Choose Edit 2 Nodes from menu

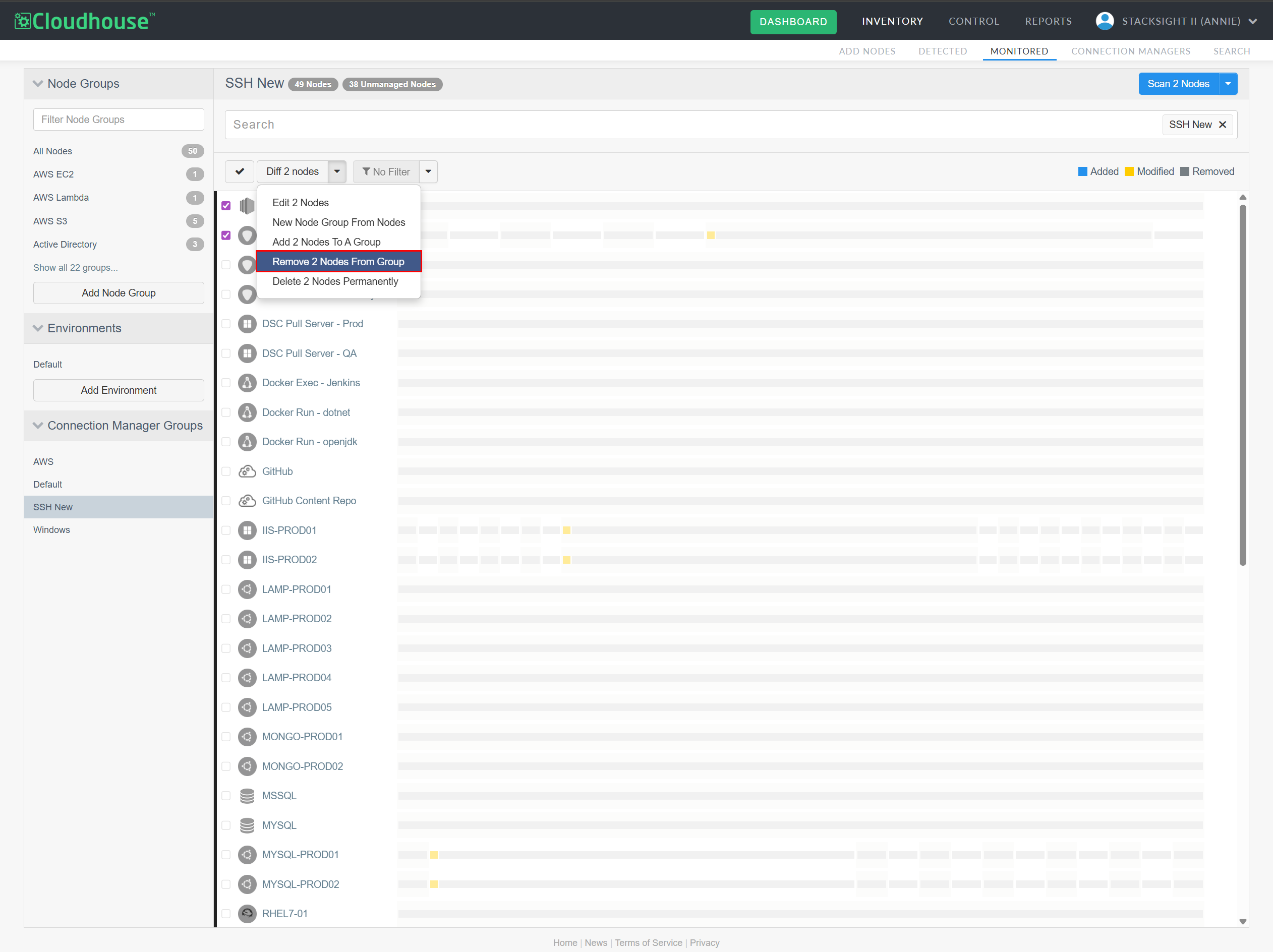(x=301, y=203)
